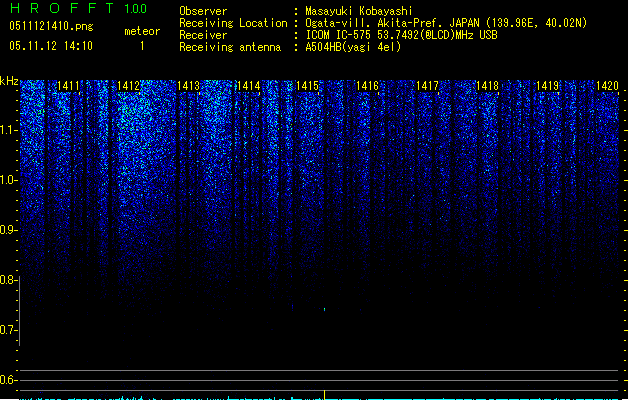The width and height of the screenshot is (629, 400).
Task: Click the meteor echo dot near 0.74 kHz
Action: coord(324,309)
